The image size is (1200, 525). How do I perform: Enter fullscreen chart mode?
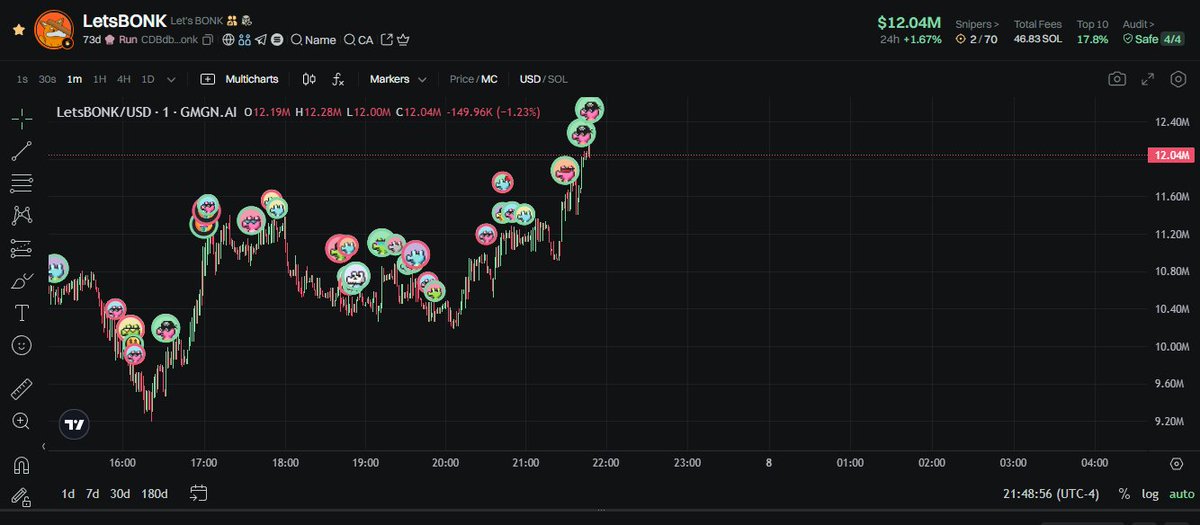click(x=1148, y=79)
